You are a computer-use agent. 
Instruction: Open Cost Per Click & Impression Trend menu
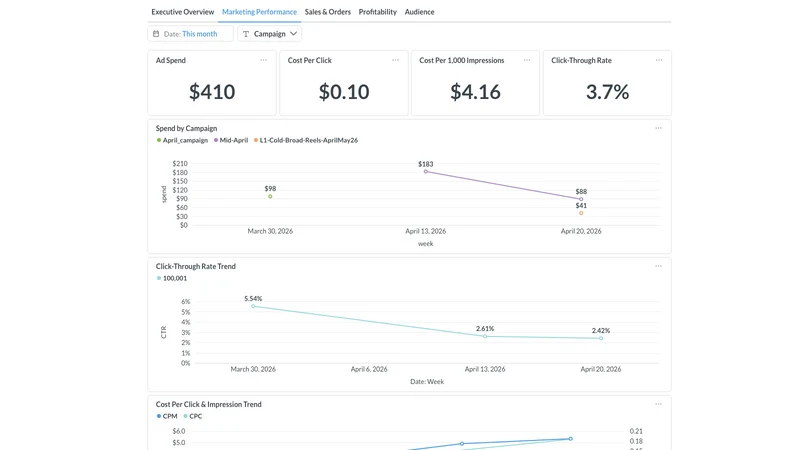[658, 404]
